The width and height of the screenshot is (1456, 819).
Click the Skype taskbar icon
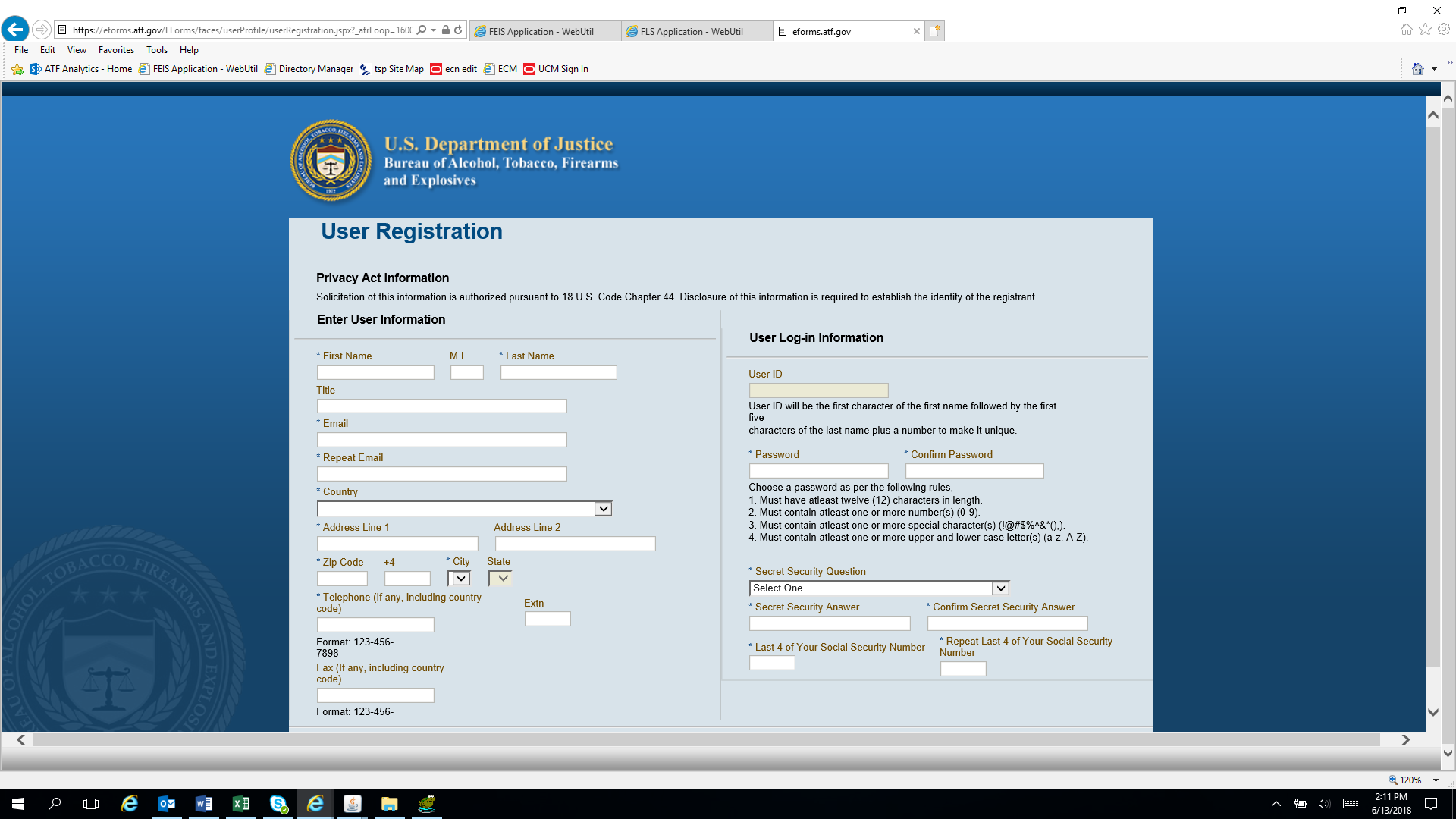(x=278, y=804)
